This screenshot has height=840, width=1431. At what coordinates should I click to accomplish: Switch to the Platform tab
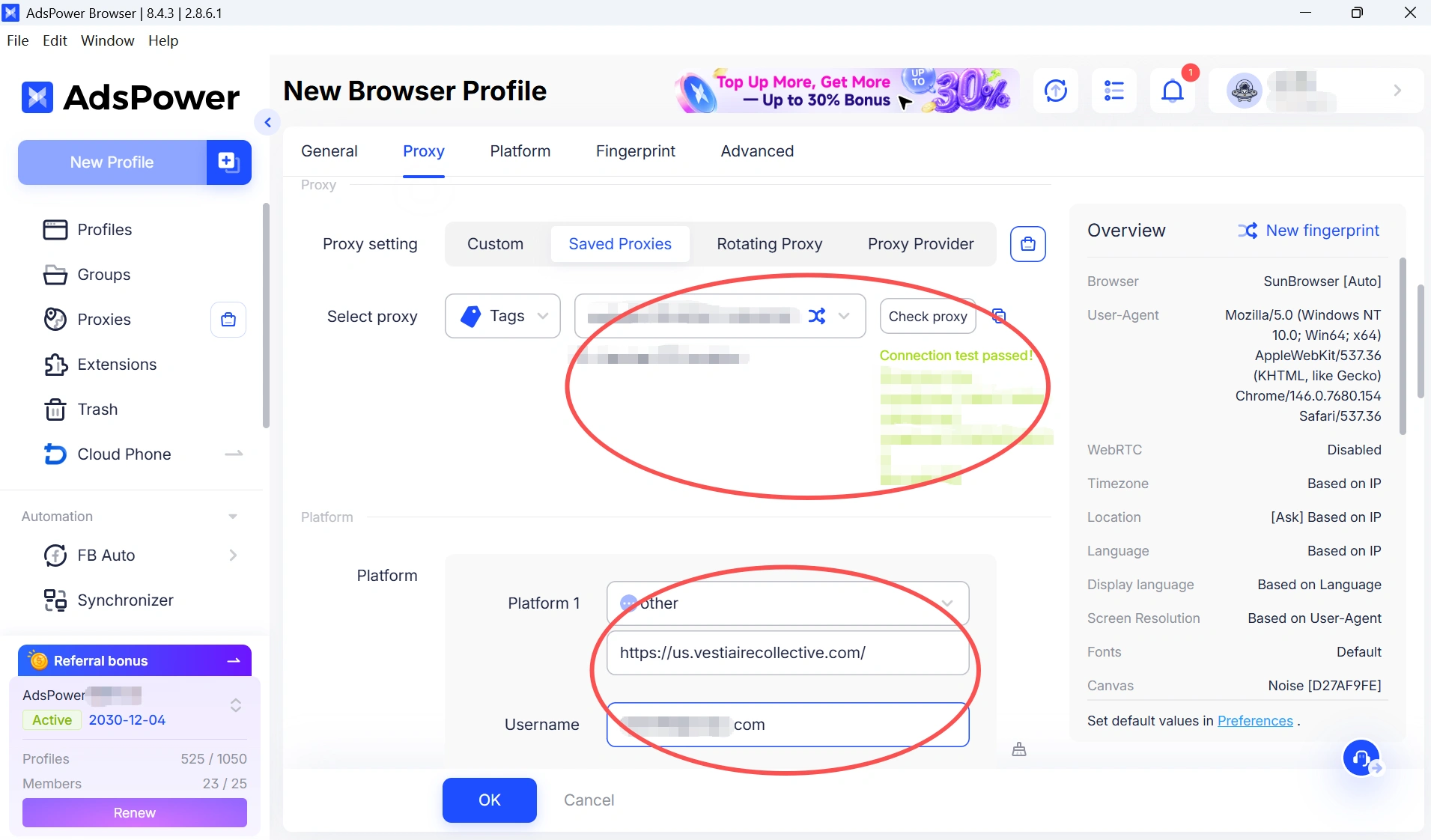(520, 151)
